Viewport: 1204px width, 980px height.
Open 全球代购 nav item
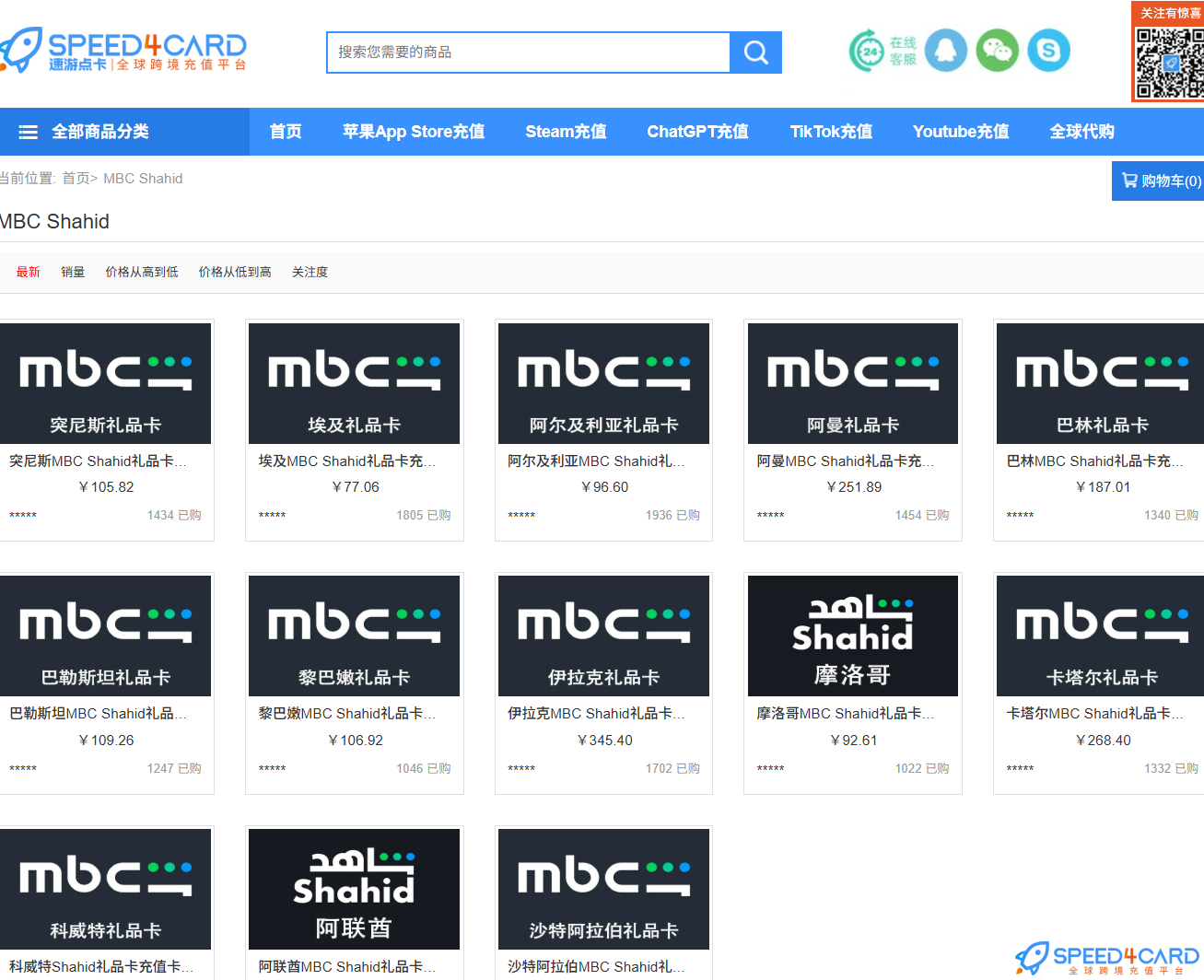pyautogui.click(x=1081, y=132)
